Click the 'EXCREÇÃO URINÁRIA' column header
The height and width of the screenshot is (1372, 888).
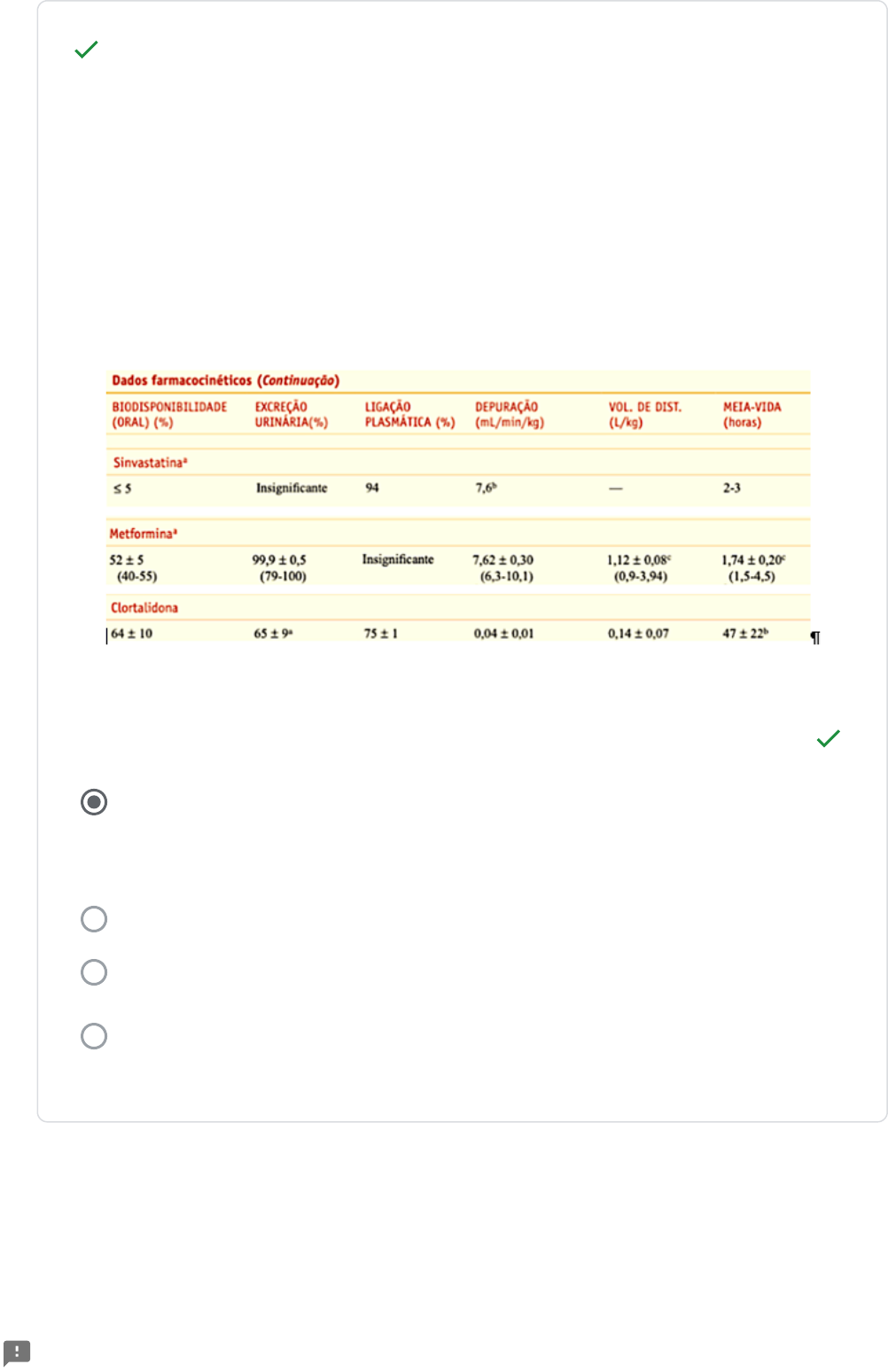(x=292, y=415)
